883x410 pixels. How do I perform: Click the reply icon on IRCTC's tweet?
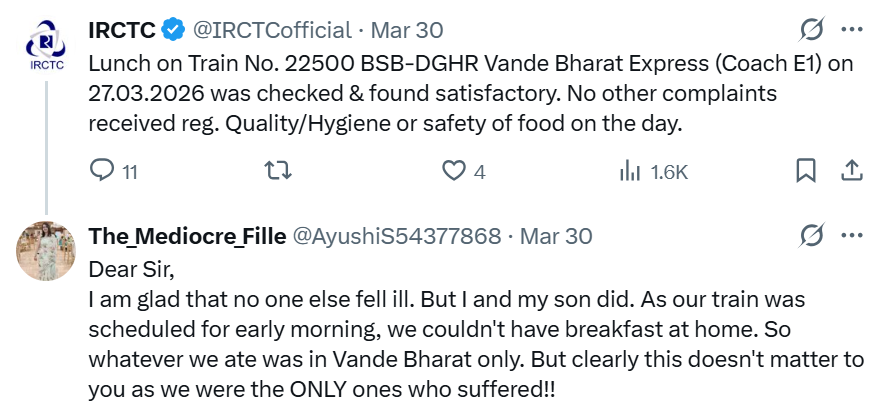click(x=102, y=171)
